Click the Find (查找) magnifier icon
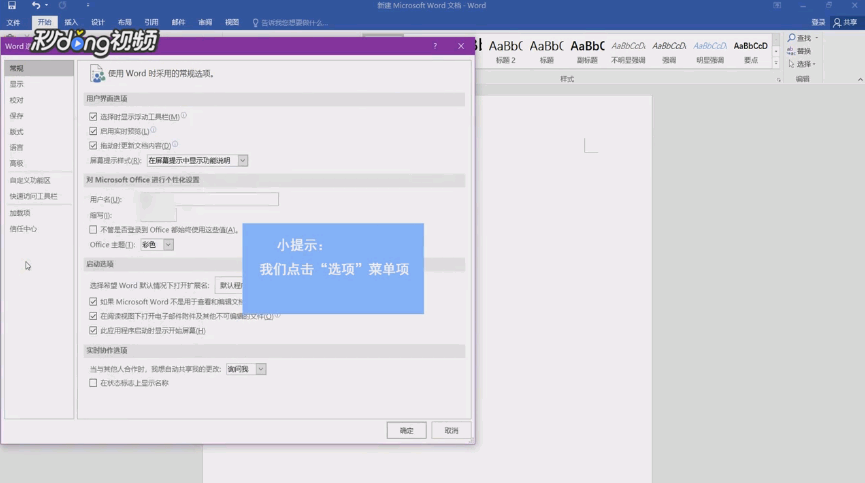 click(x=791, y=37)
